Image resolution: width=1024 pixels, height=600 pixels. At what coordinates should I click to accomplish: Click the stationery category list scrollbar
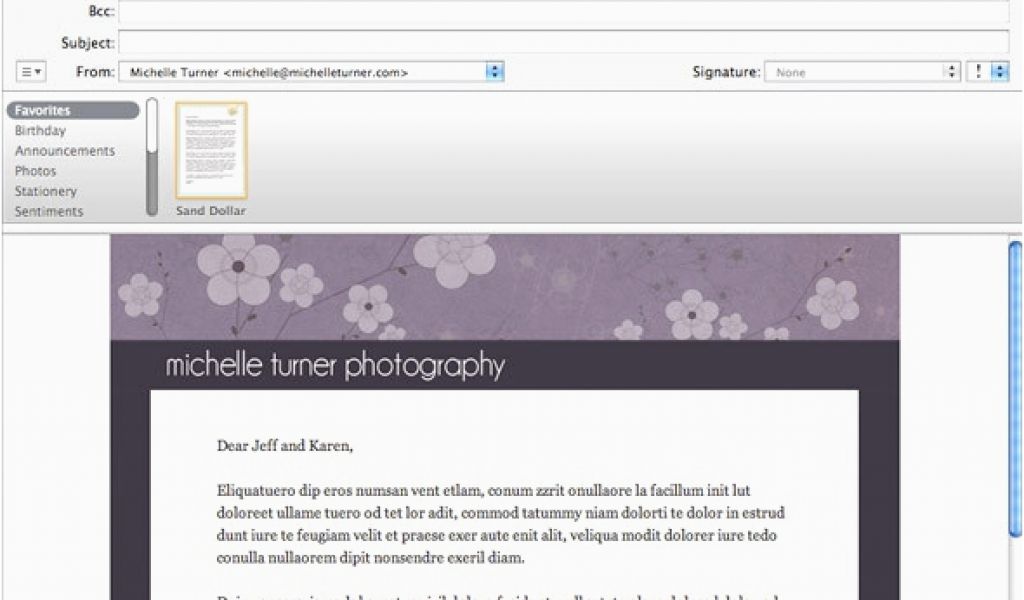152,157
